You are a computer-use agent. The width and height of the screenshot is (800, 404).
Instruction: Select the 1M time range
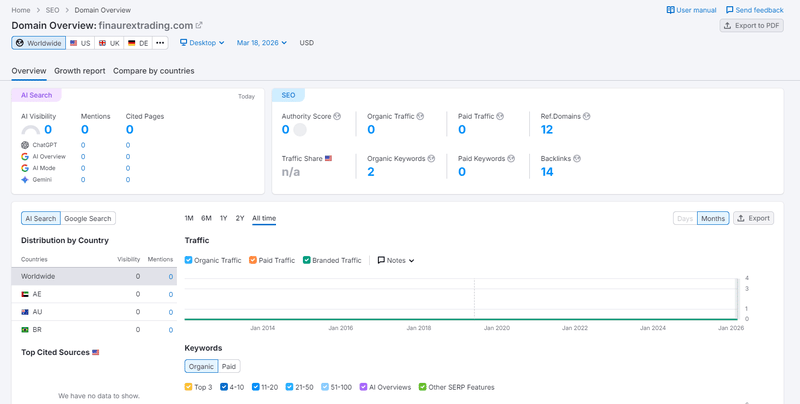pos(189,218)
